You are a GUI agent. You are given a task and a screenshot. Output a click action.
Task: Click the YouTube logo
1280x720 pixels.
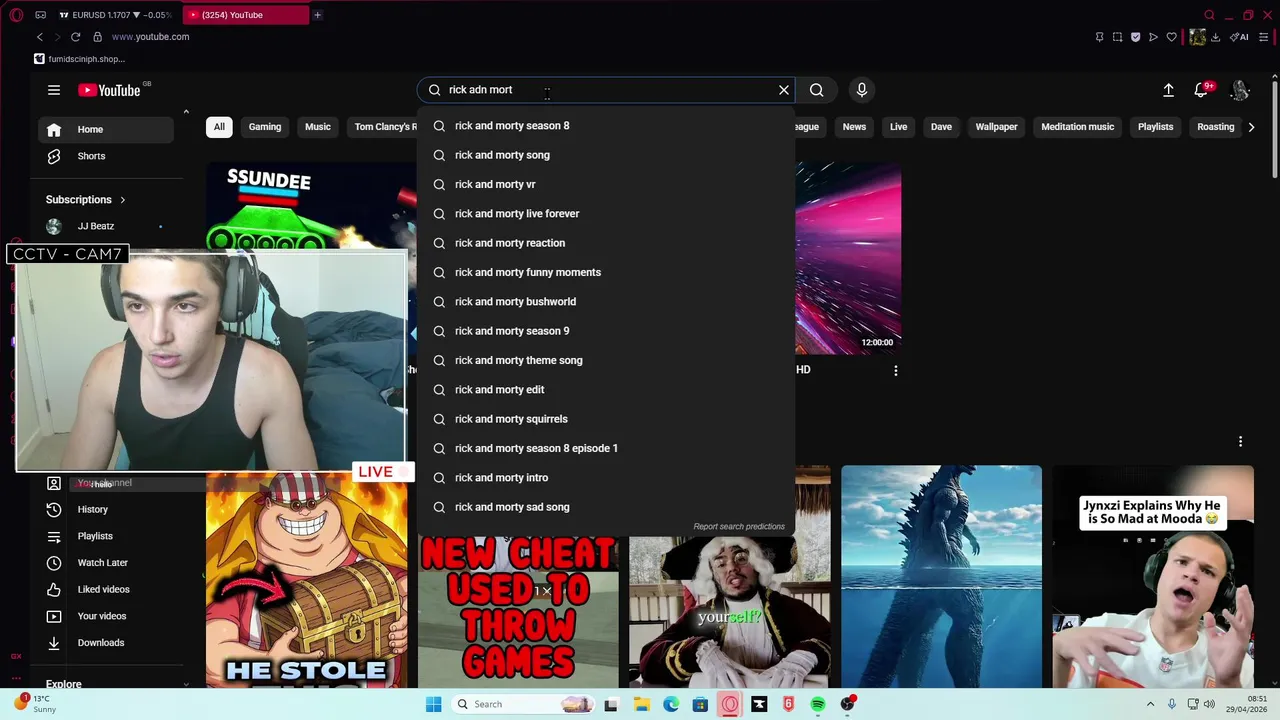(x=109, y=90)
